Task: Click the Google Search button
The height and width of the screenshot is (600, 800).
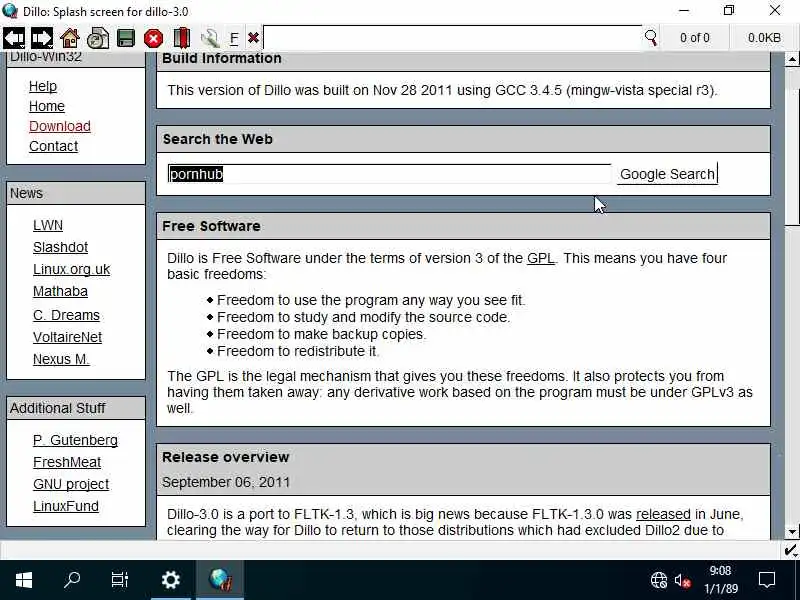Action: [667, 174]
